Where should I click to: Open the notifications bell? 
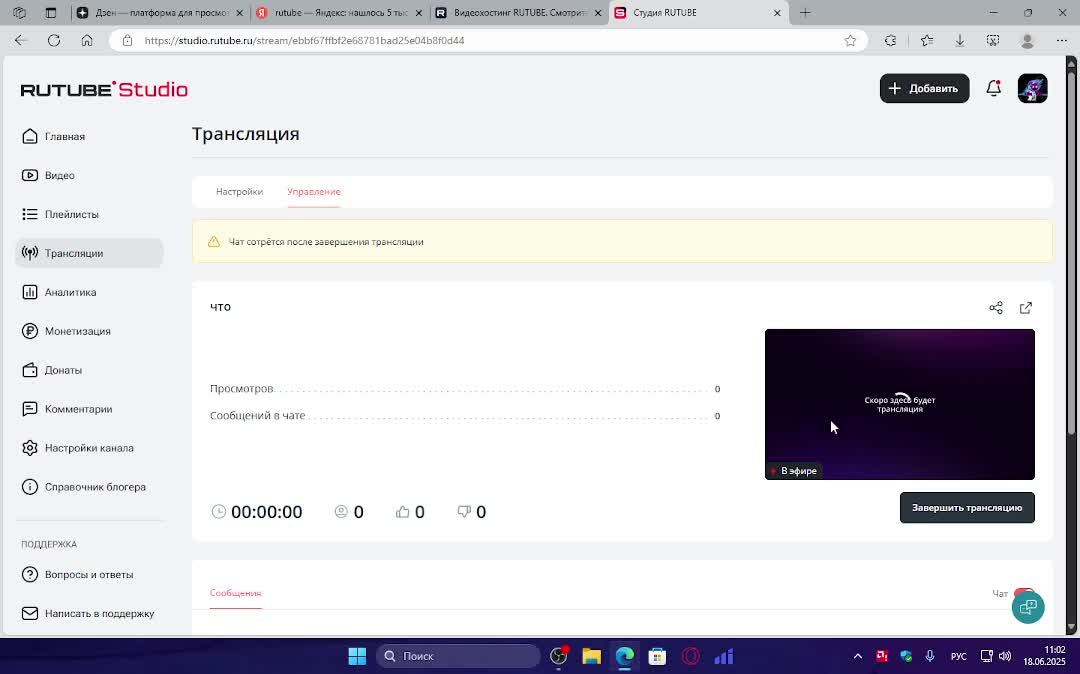(x=993, y=88)
